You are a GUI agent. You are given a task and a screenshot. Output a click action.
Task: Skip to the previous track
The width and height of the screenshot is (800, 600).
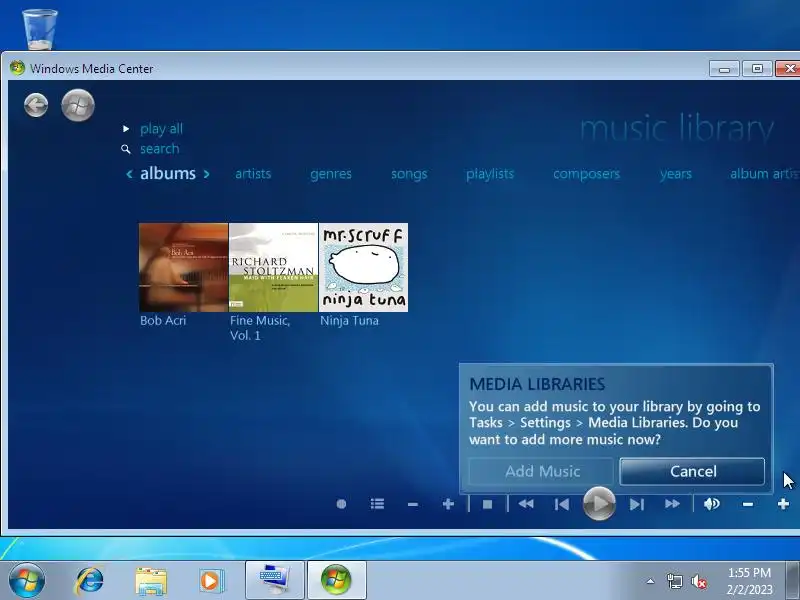[x=562, y=504]
